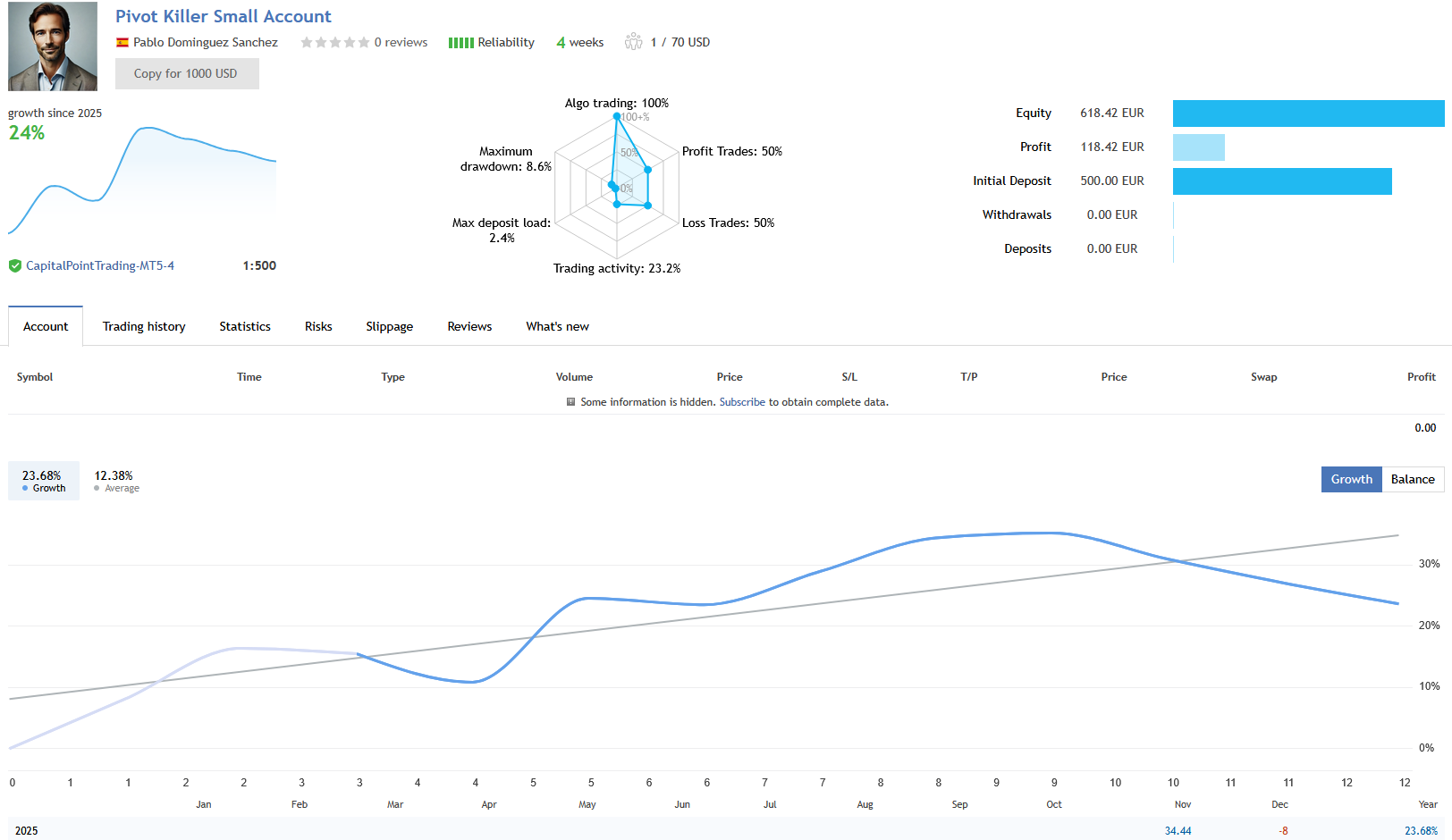Click the Spanish flag beside the author name
The image size is (1452, 840).
click(122, 41)
